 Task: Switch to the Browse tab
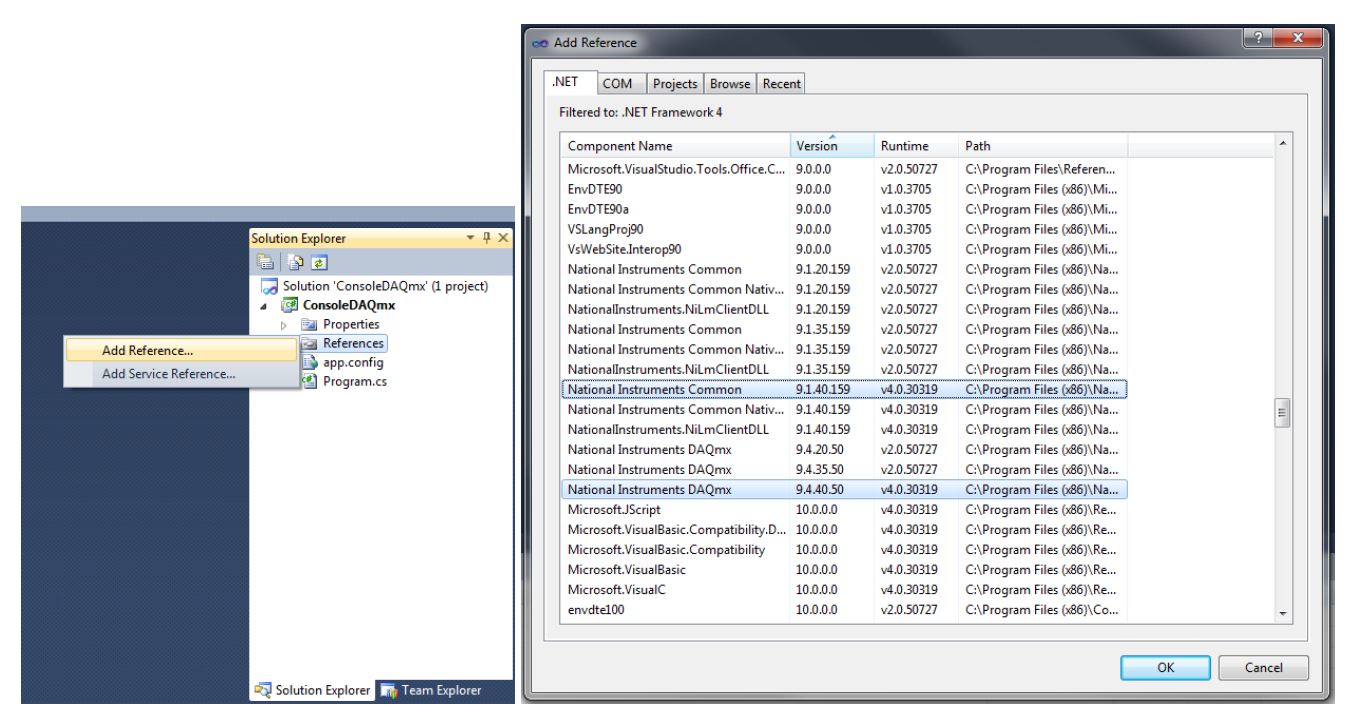[730, 84]
